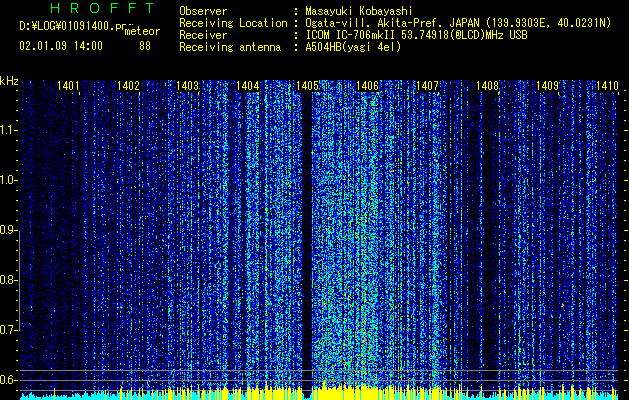Click the HROFFT title text
Screen dimensions: 629x400
click(x=102, y=8)
